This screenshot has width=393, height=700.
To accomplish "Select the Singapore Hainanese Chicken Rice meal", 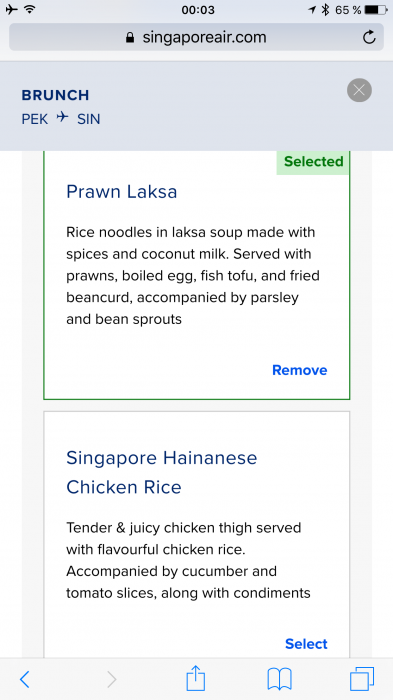I will point(306,644).
